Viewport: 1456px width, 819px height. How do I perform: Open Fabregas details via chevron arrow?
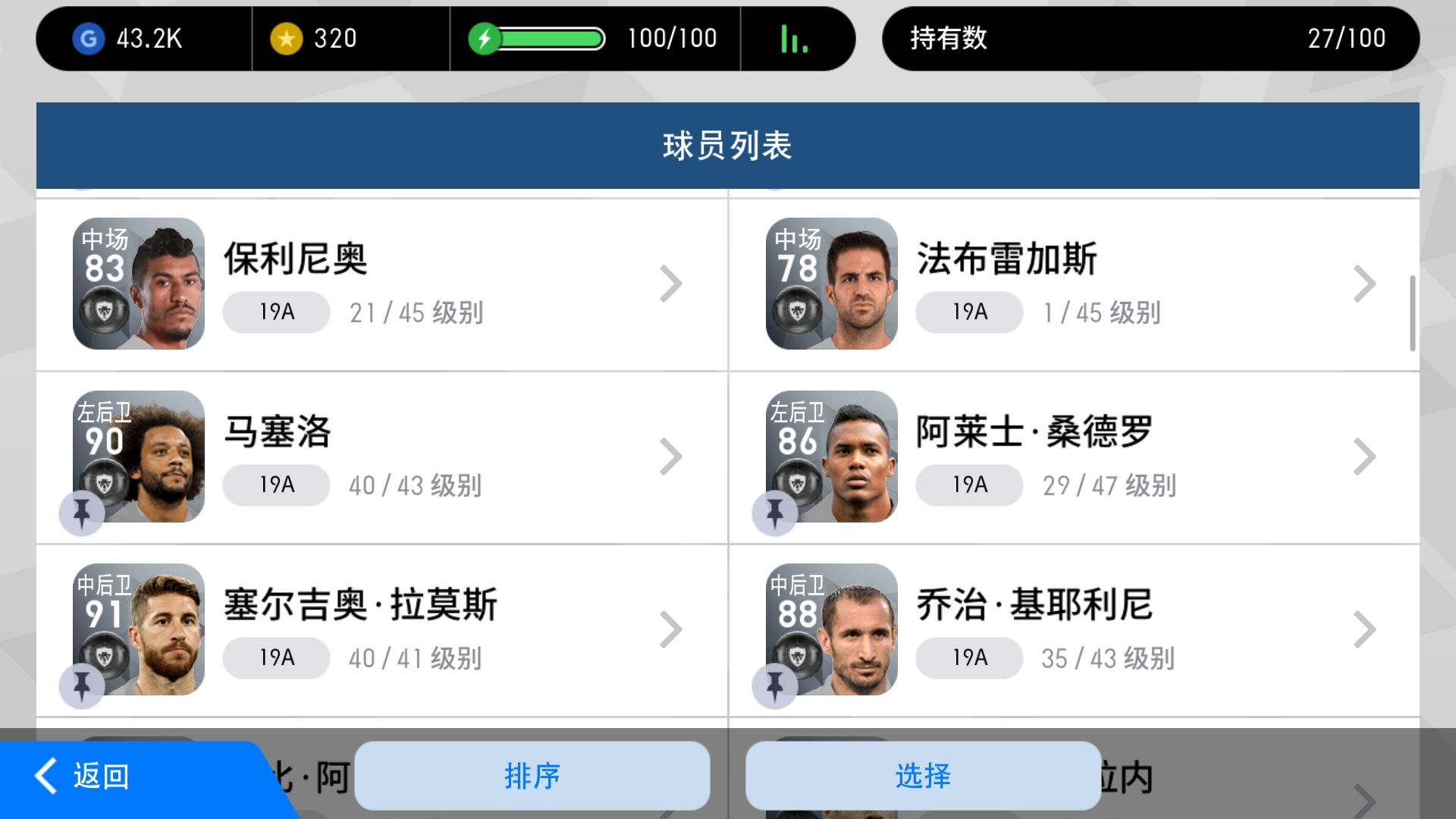pyautogui.click(x=1364, y=284)
